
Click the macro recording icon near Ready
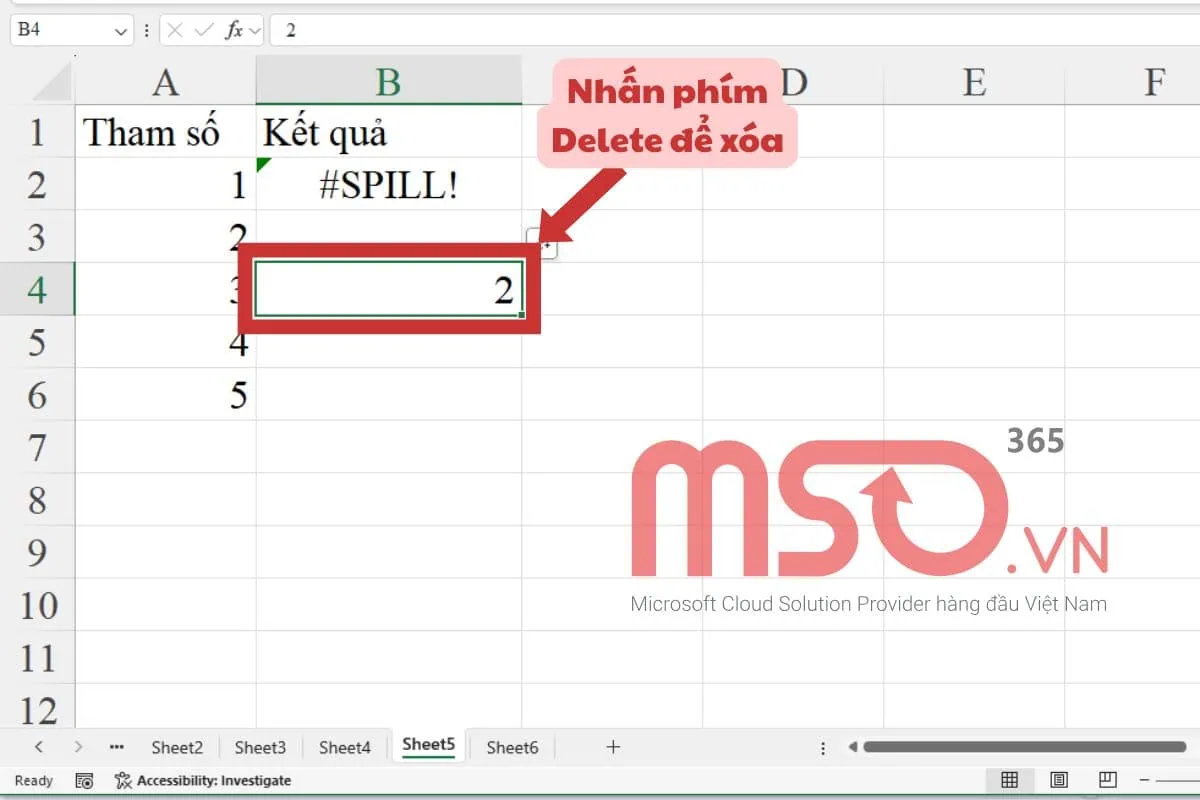(85, 780)
